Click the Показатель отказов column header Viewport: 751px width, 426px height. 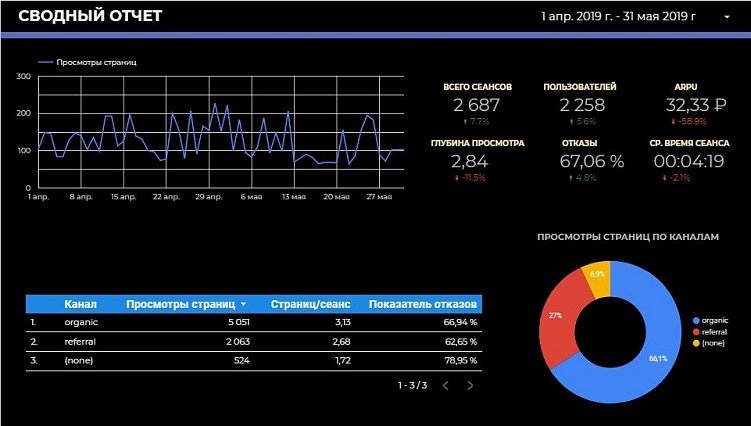click(423, 304)
